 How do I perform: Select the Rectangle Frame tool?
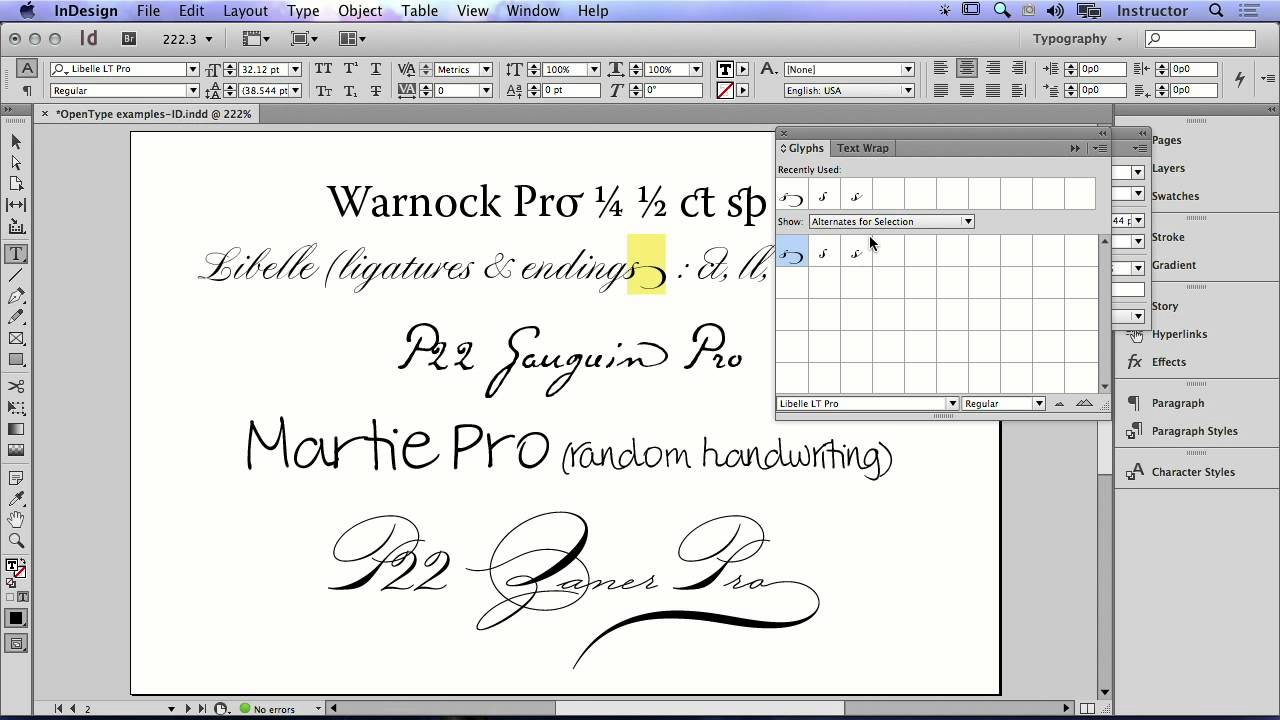pyautogui.click(x=16, y=339)
